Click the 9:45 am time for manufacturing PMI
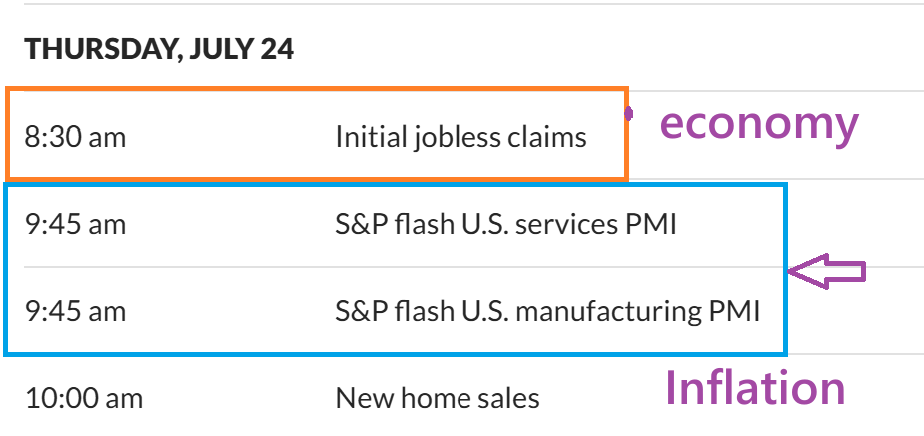924x436 pixels. [x=76, y=311]
